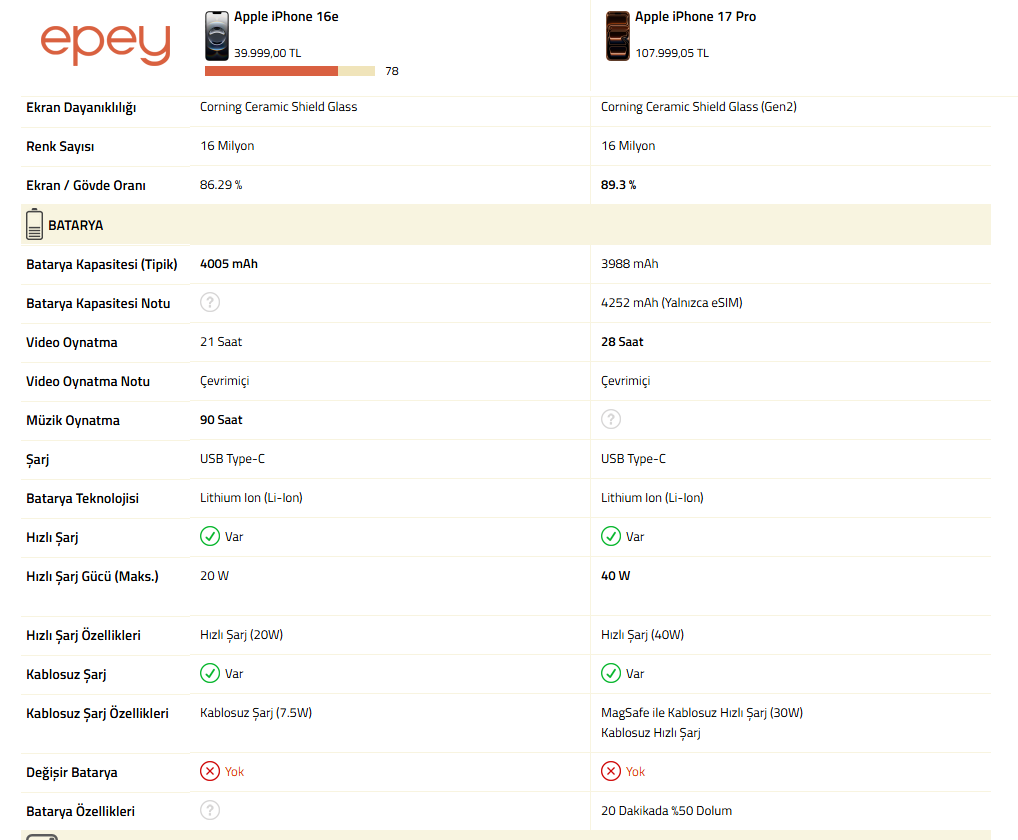The width and height of the screenshot is (1018, 840).
Task: Click the BATARYA section header text
Action: pos(75,225)
